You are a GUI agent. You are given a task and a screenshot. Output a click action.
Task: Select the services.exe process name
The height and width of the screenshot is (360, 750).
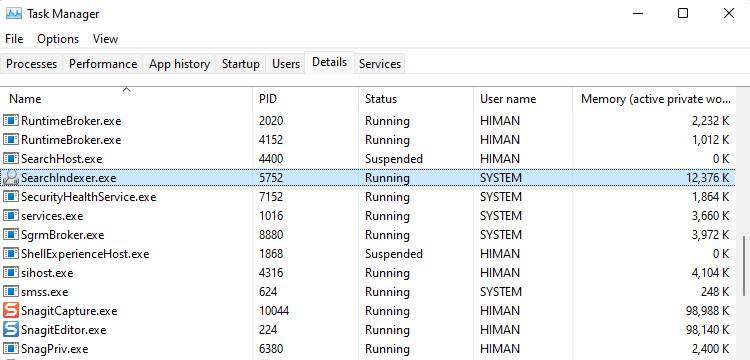[x=52, y=216]
